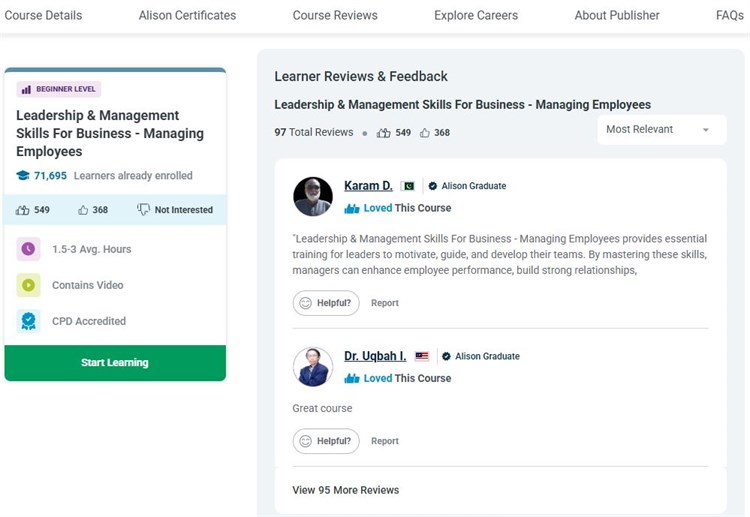Open Dr. Uqbah I.'s profile link
Screen dimensions: 750x517
[x=375, y=356]
